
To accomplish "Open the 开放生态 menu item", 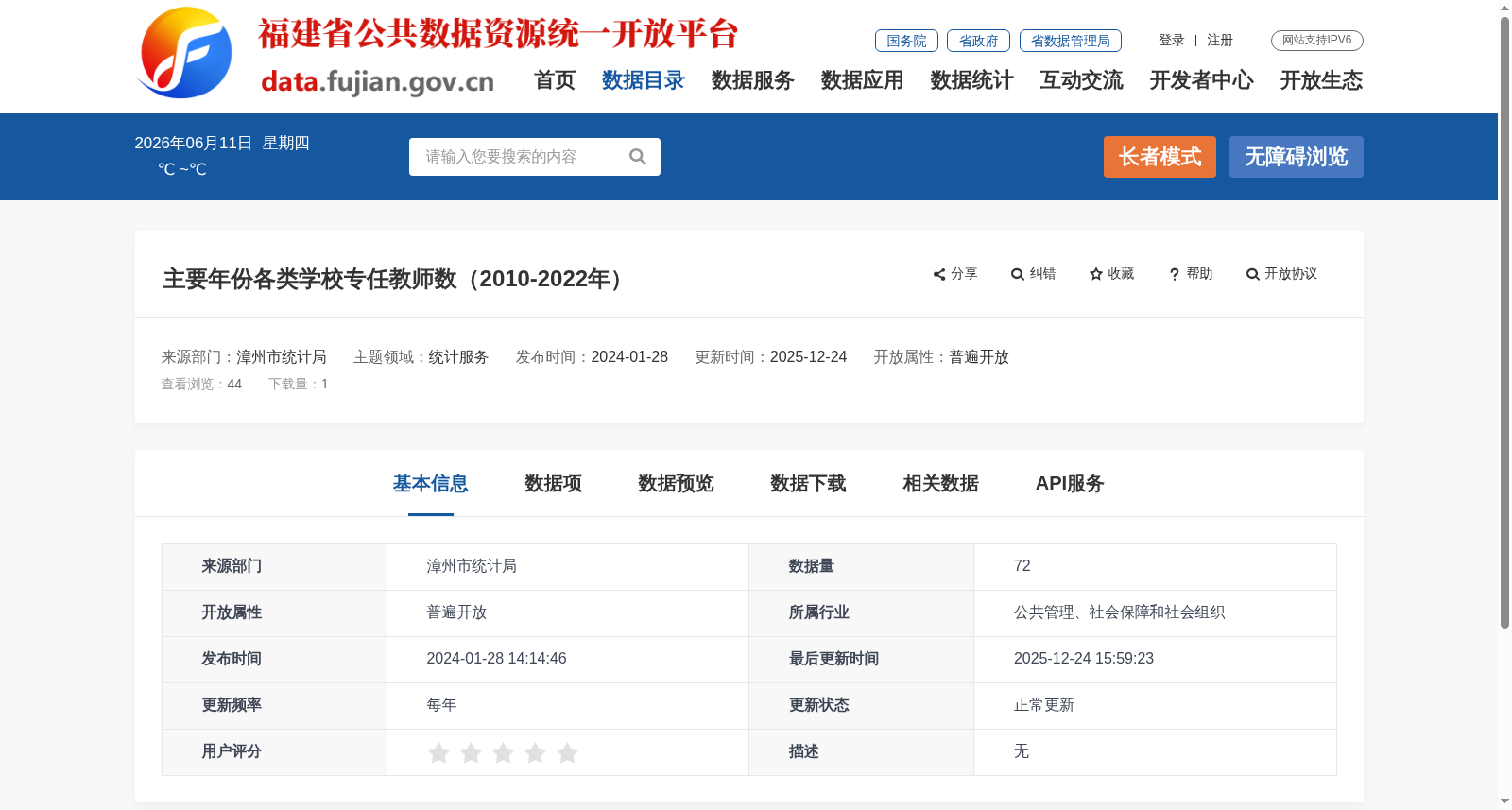I will [x=1322, y=80].
